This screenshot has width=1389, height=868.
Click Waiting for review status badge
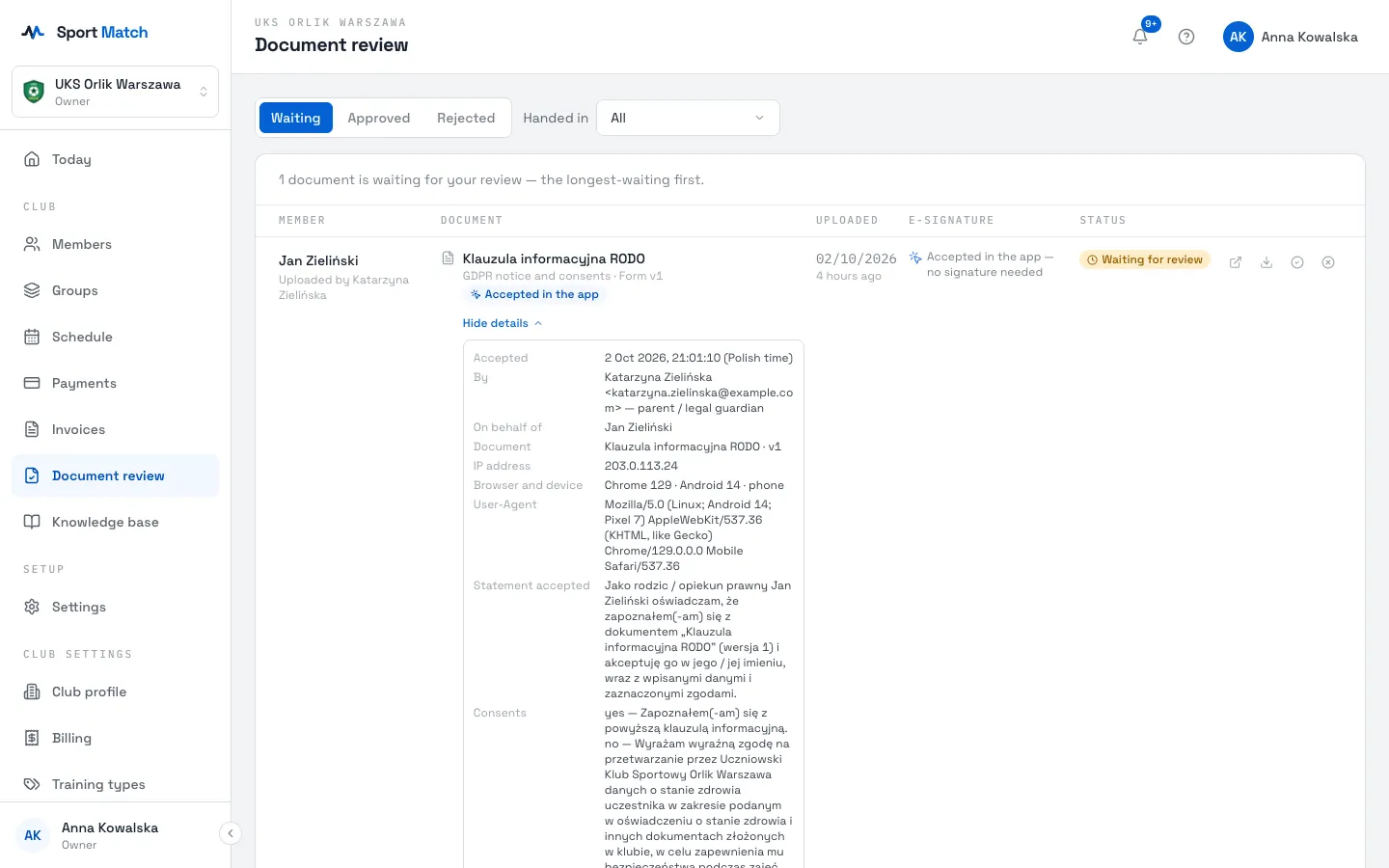pos(1144,259)
